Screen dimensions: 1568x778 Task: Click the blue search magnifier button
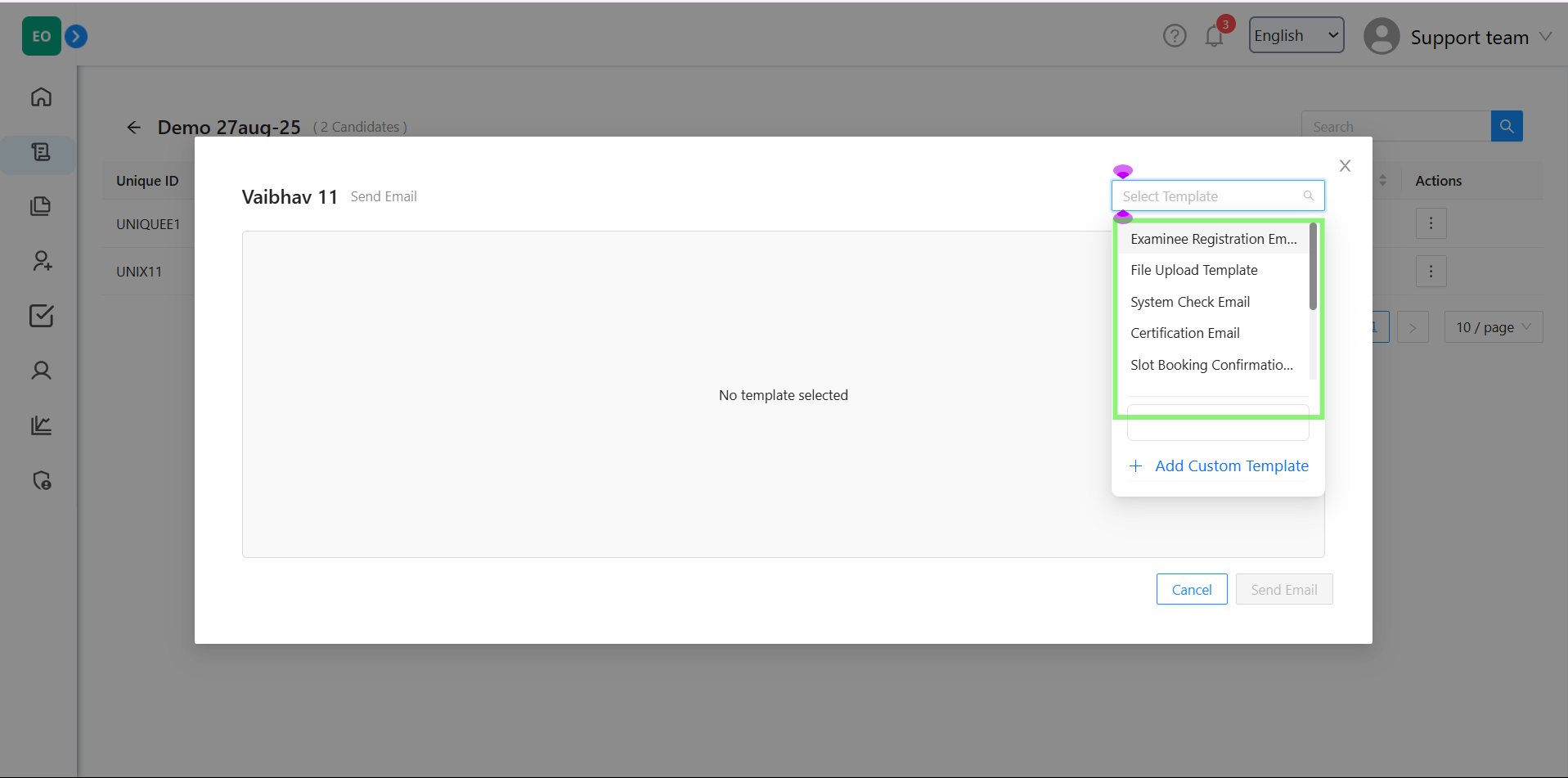1506,126
